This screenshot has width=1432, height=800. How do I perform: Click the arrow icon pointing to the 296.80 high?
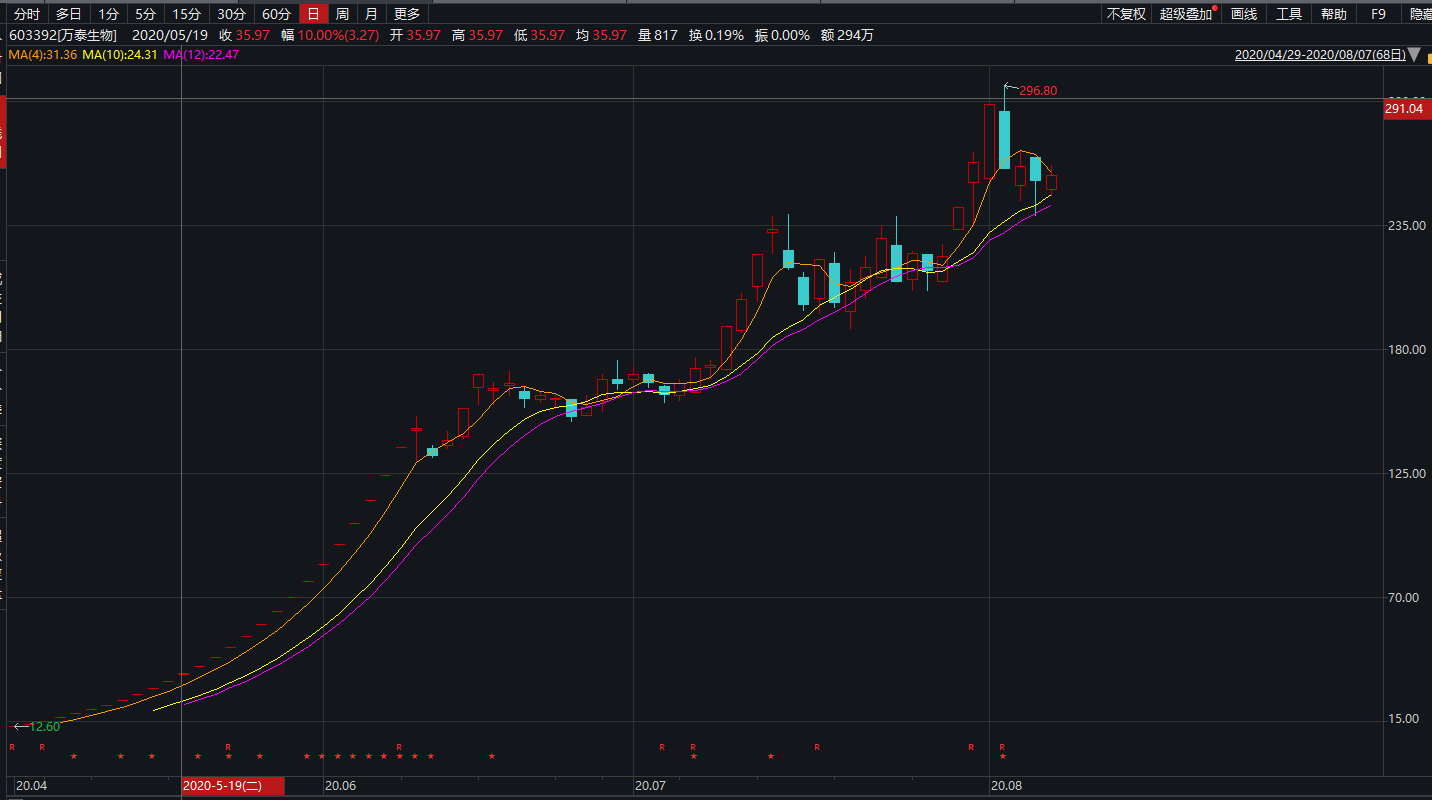tap(1010, 88)
